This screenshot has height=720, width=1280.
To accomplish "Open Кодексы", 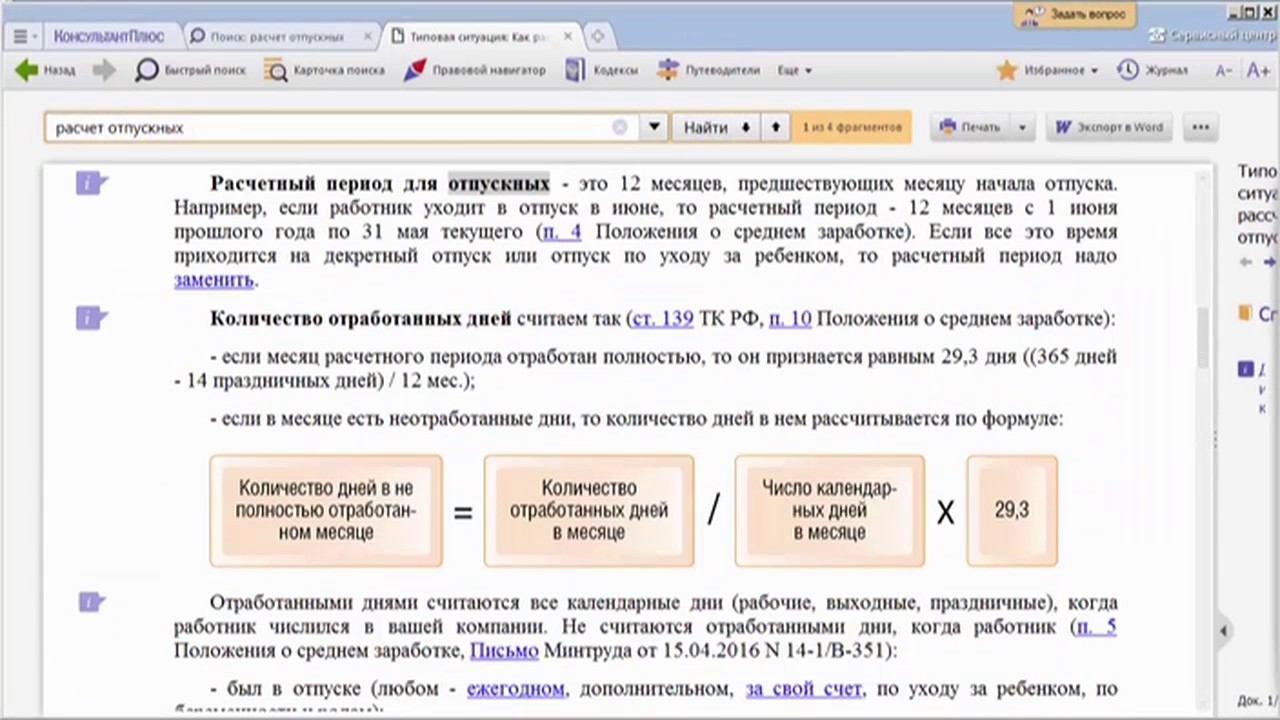I will point(601,70).
